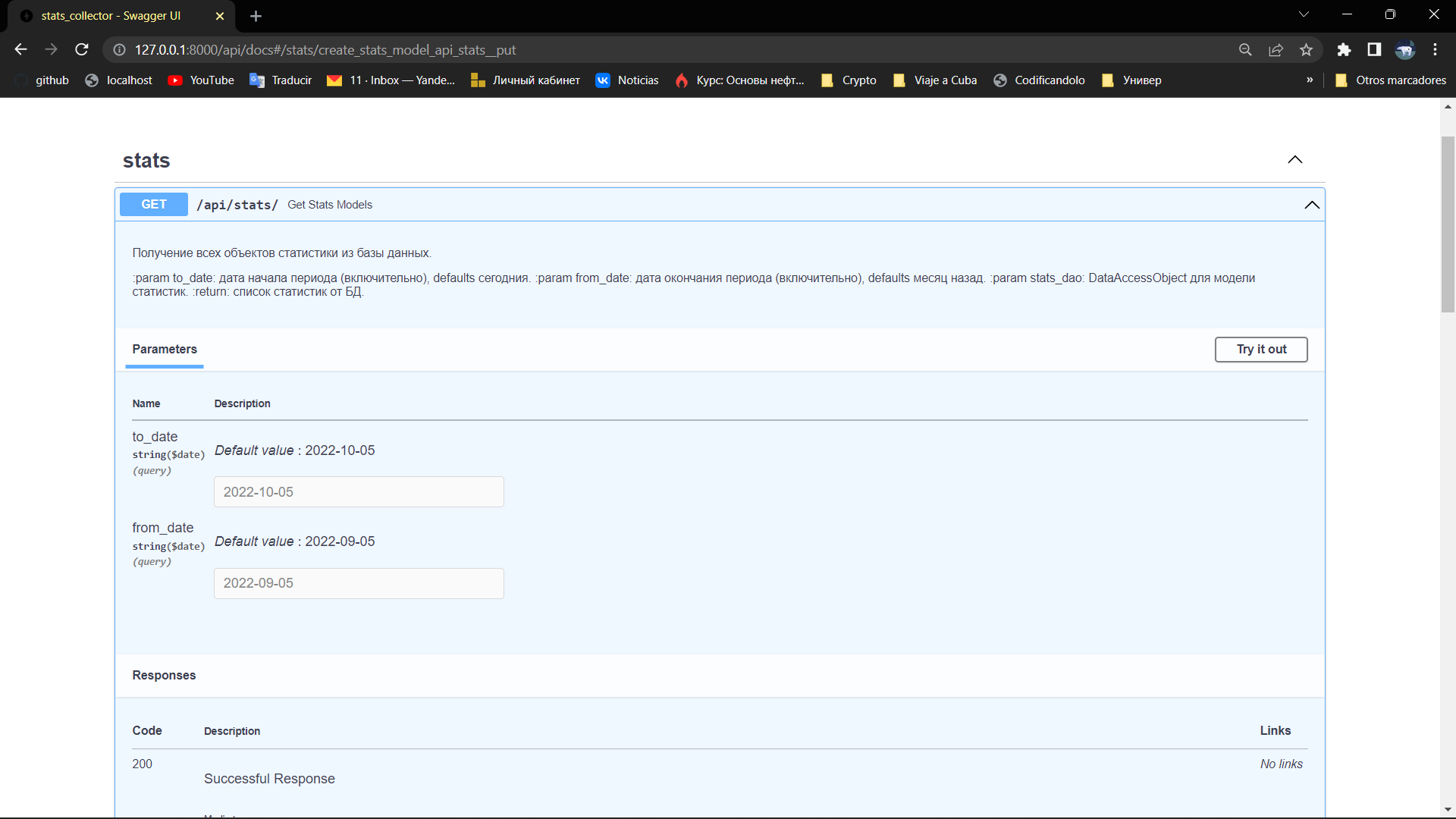Collapse the GET /api/stats/ operation

(x=1312, y=205)
